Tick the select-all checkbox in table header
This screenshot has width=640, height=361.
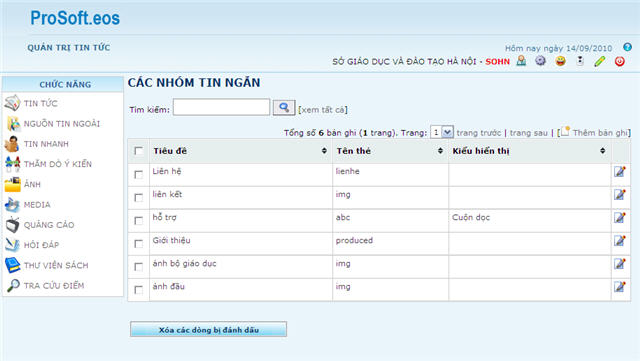tap(139, 151)
